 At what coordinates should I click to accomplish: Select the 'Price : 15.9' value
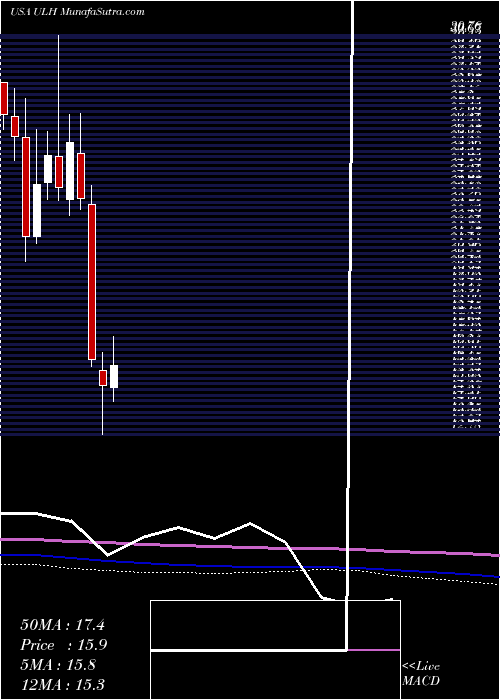[x=63, y=645]
